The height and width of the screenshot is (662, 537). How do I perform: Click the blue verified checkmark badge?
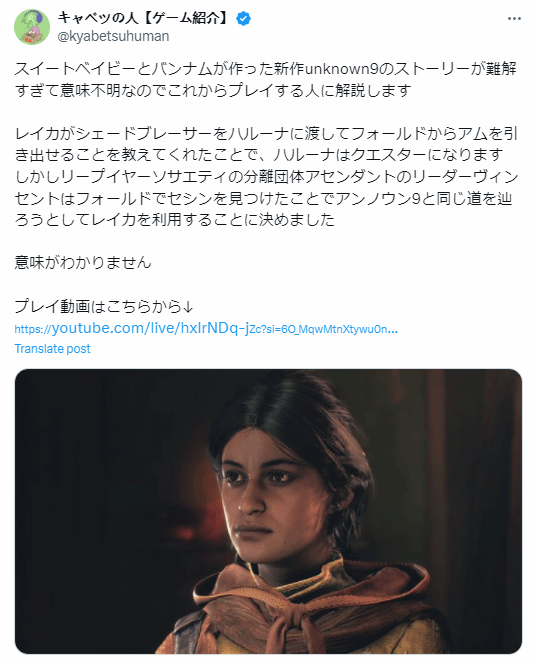(x=243, y=19)
